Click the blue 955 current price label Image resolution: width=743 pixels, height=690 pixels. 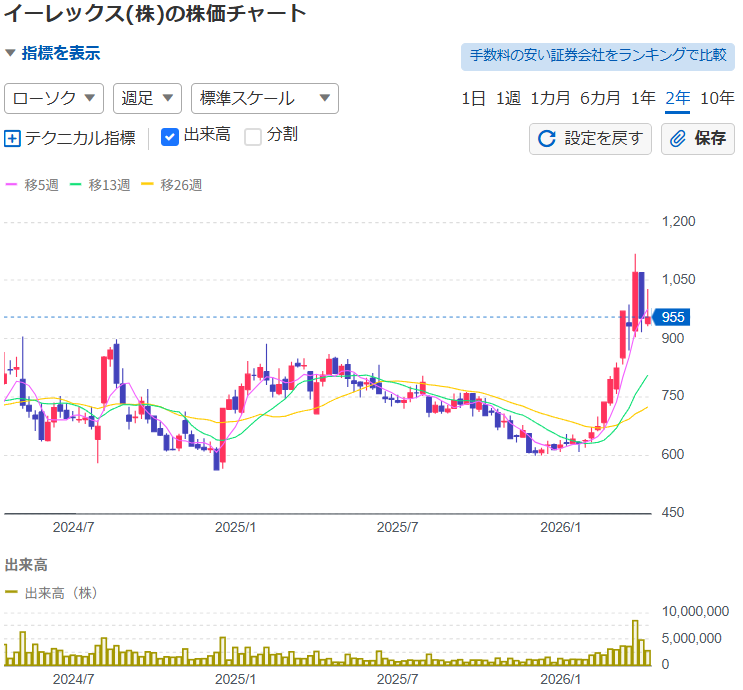click(672, 317)
